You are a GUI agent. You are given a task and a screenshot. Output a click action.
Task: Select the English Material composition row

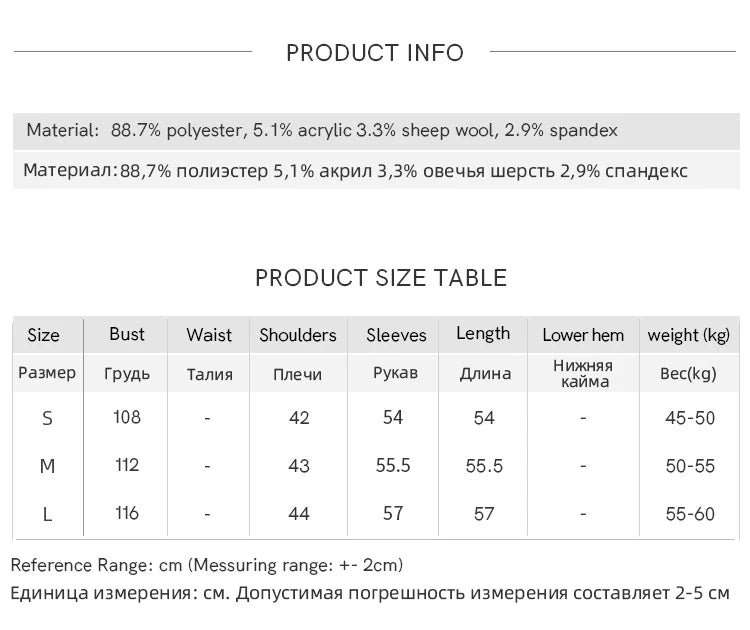coord(376,131)
